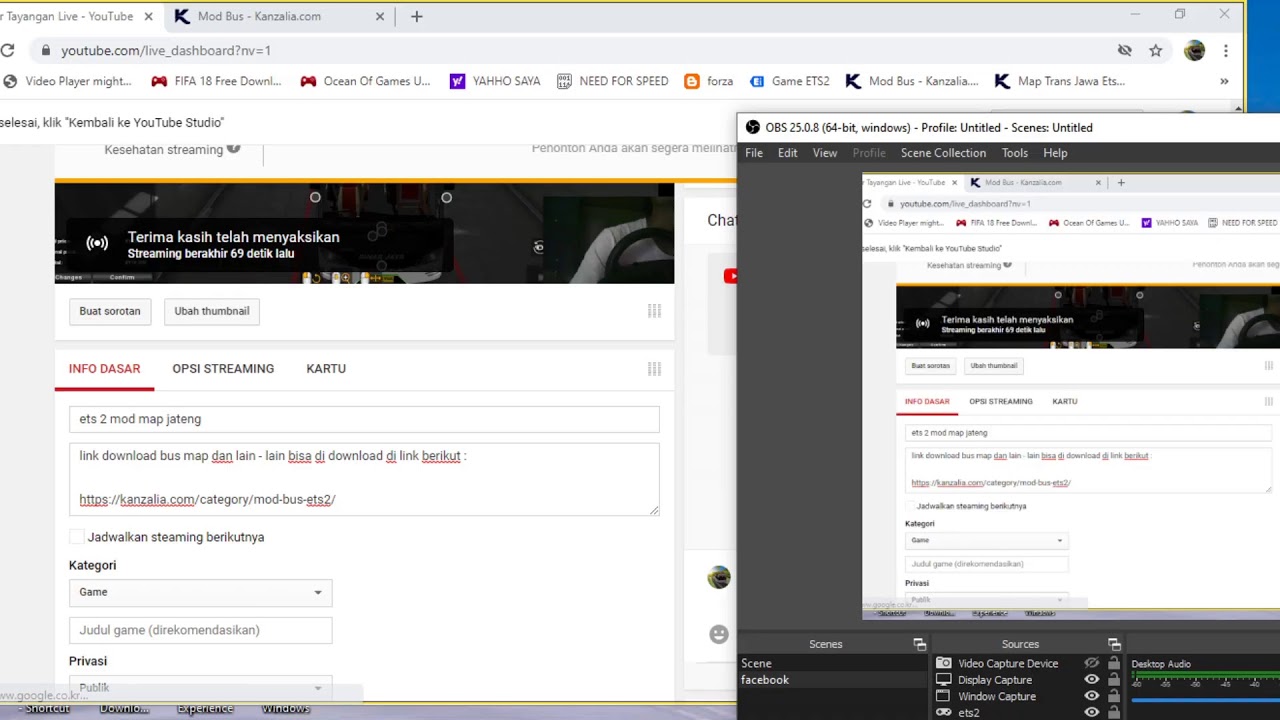The width and height of the screenshot is (1280, 720).
Task: Click the drag handle on the KARTU tab row
Action: tap(654, 369)
